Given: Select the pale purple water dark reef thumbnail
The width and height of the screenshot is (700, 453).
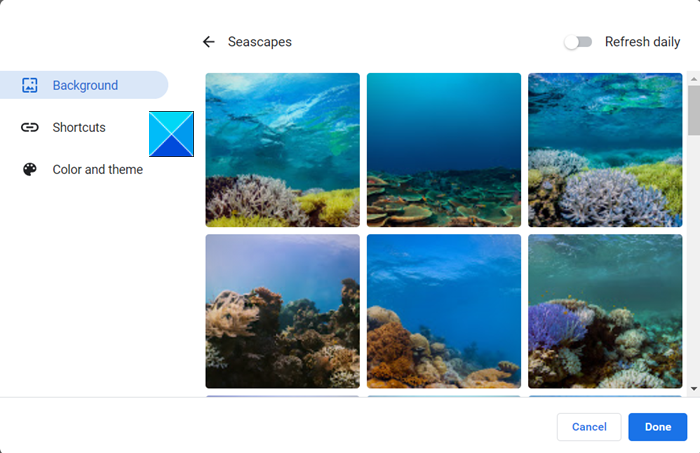Looking at the screenshot, I should pyautogui.click(x=283, y=311).
